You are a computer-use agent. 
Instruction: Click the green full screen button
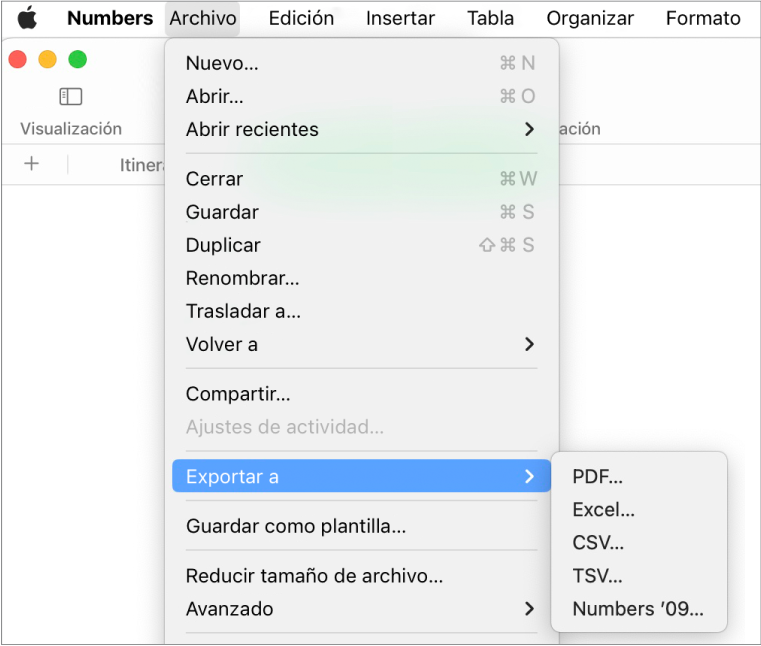(78, 59)
